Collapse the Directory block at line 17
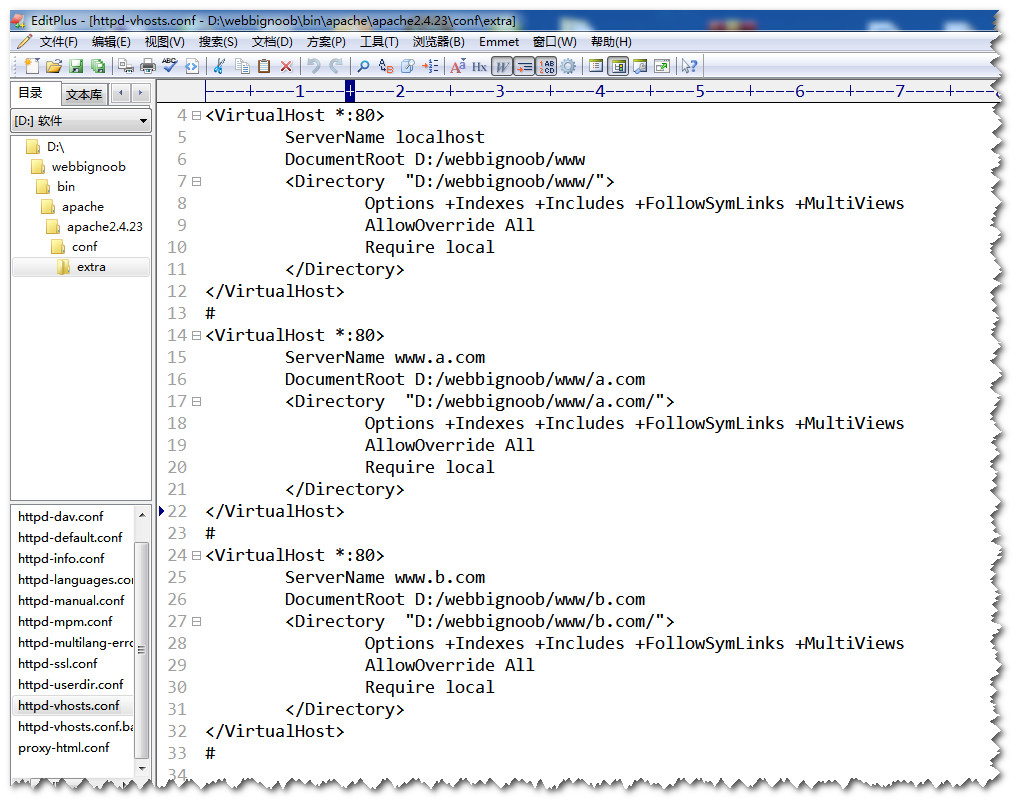The image size is (1019, 806). click(196, 402)
